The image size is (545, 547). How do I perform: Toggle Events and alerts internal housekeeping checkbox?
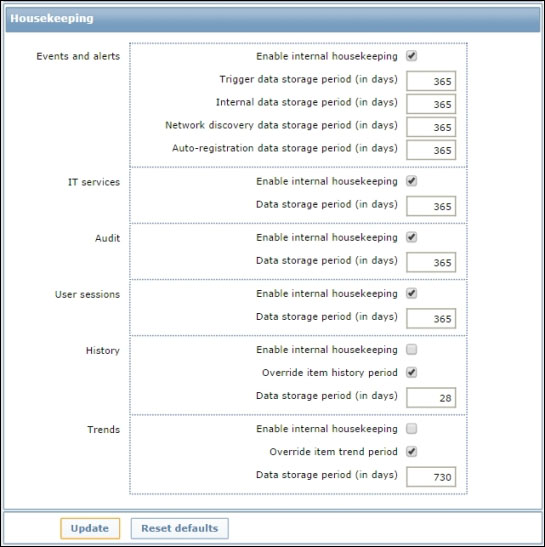pos(411,56)
